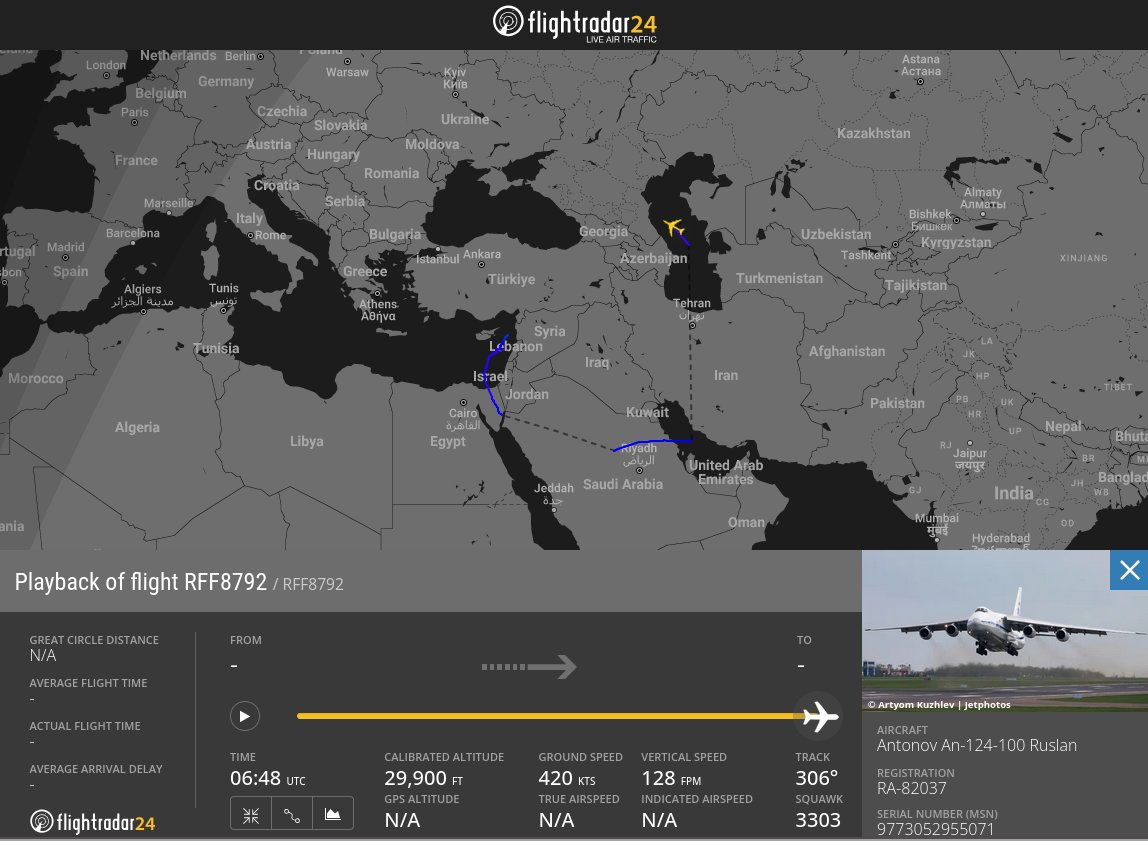Open the An-124 aircraft photo
This screenshot has width=1148, height=841.
1004,630
